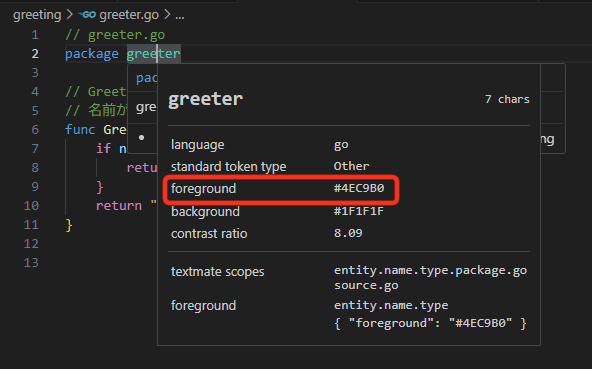The image size is (592, 369).
Task: Click the greeter.go breadcrumb item
Action: tap(129, 15)
